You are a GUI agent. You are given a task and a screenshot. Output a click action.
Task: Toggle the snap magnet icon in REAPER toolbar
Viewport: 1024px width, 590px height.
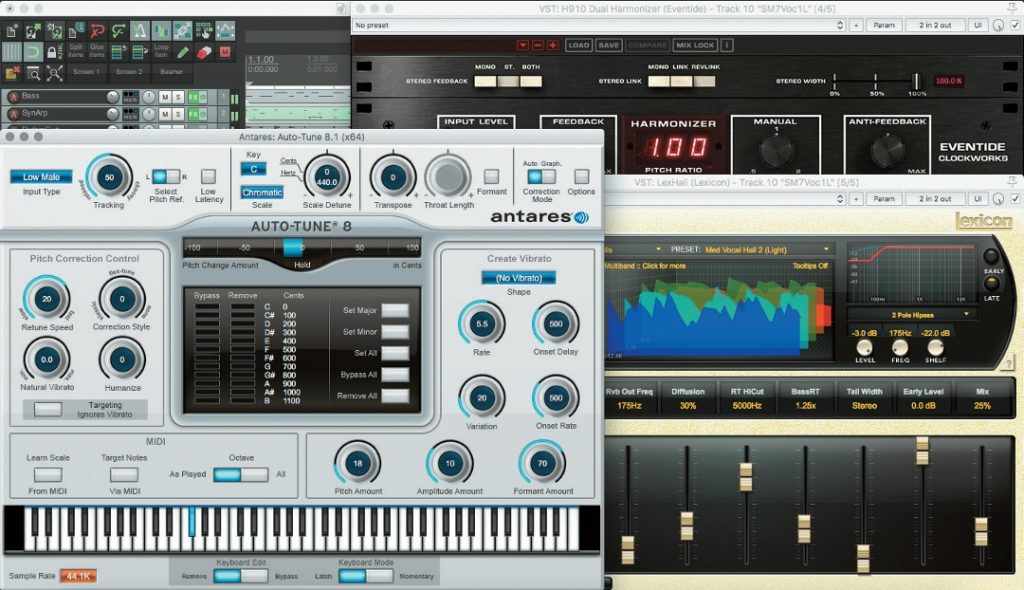pos(33,52)
